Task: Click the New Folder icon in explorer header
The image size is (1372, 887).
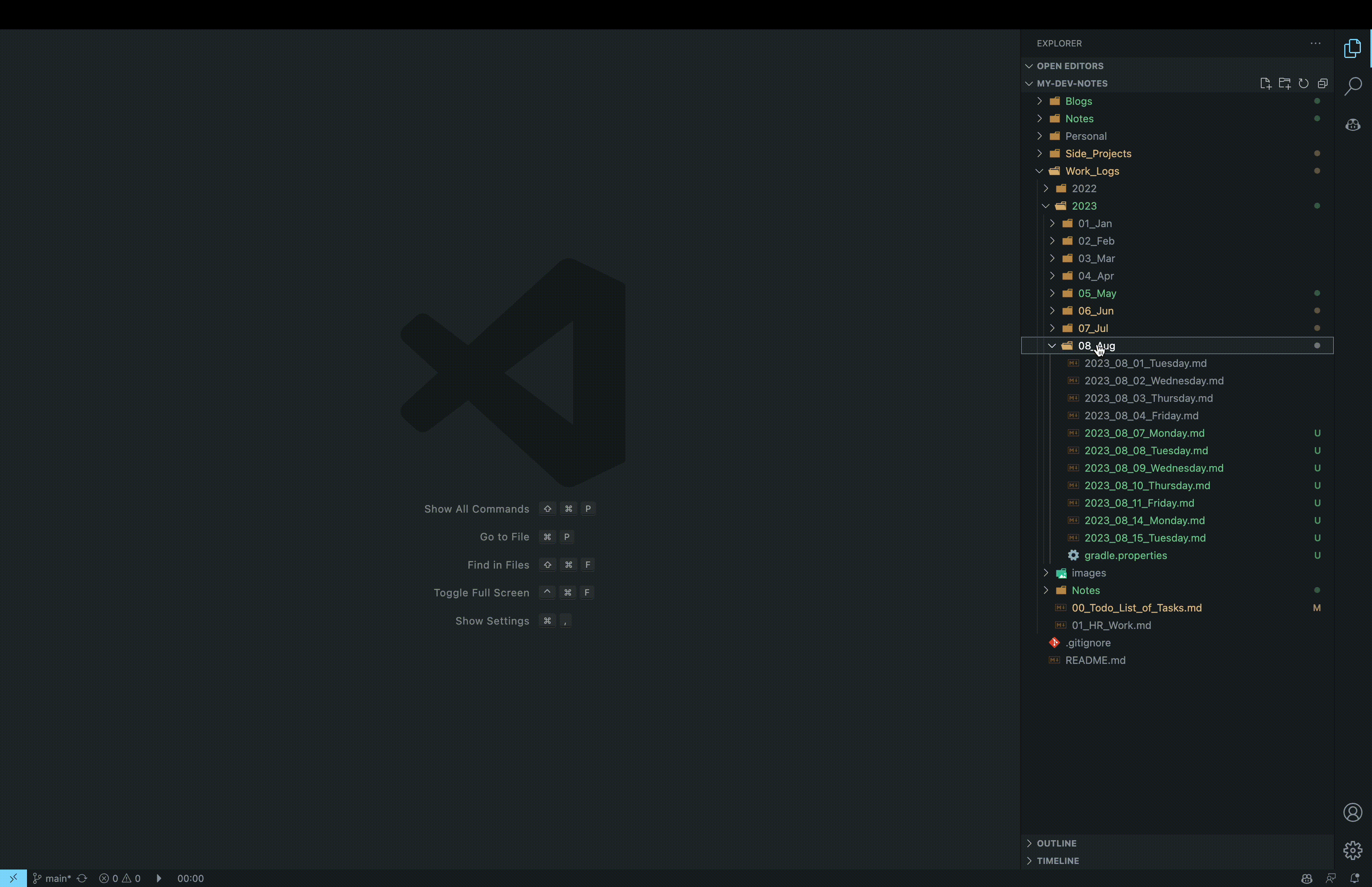Action: (x=1284, y=83)
